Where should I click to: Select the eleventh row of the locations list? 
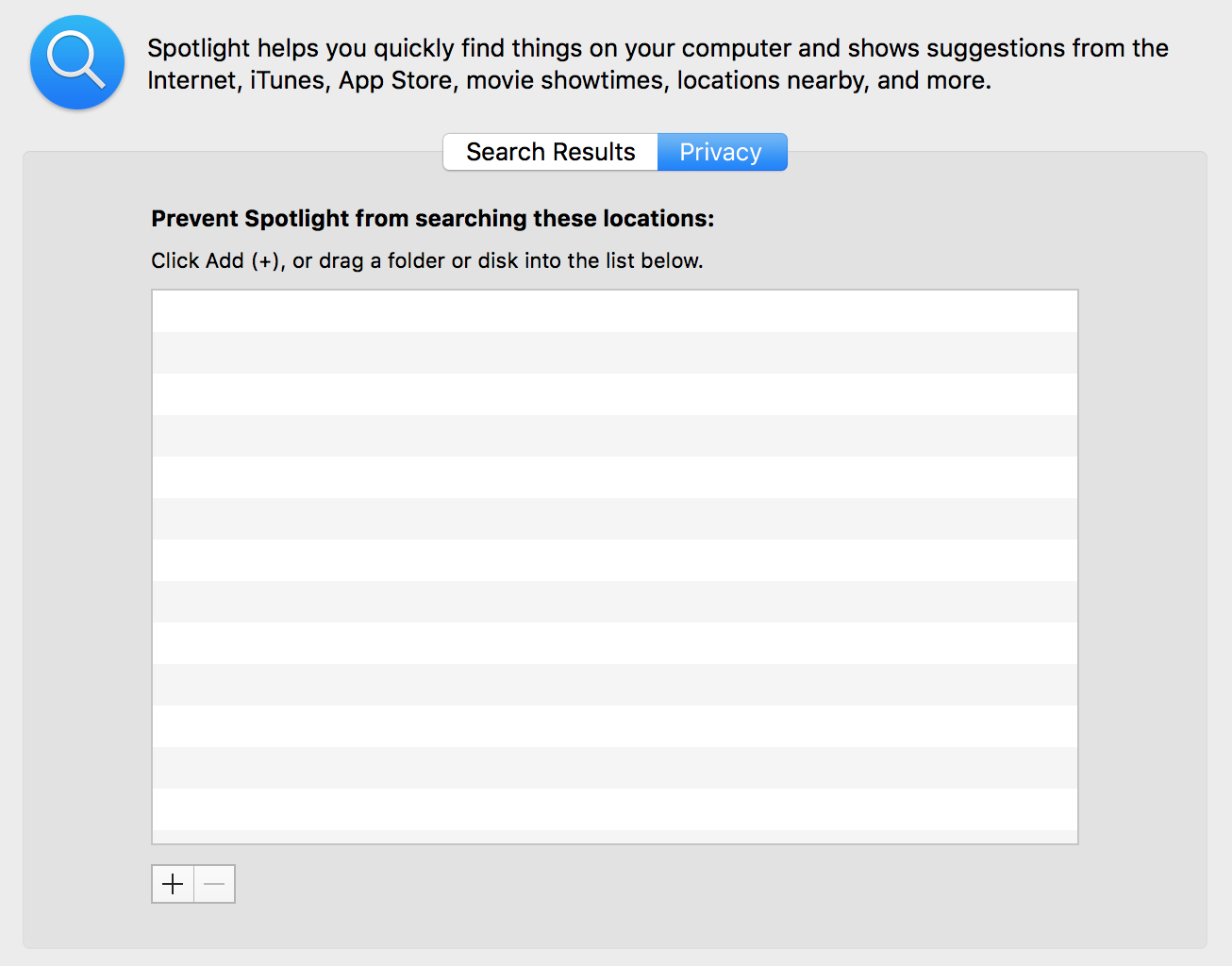[614, 726]
